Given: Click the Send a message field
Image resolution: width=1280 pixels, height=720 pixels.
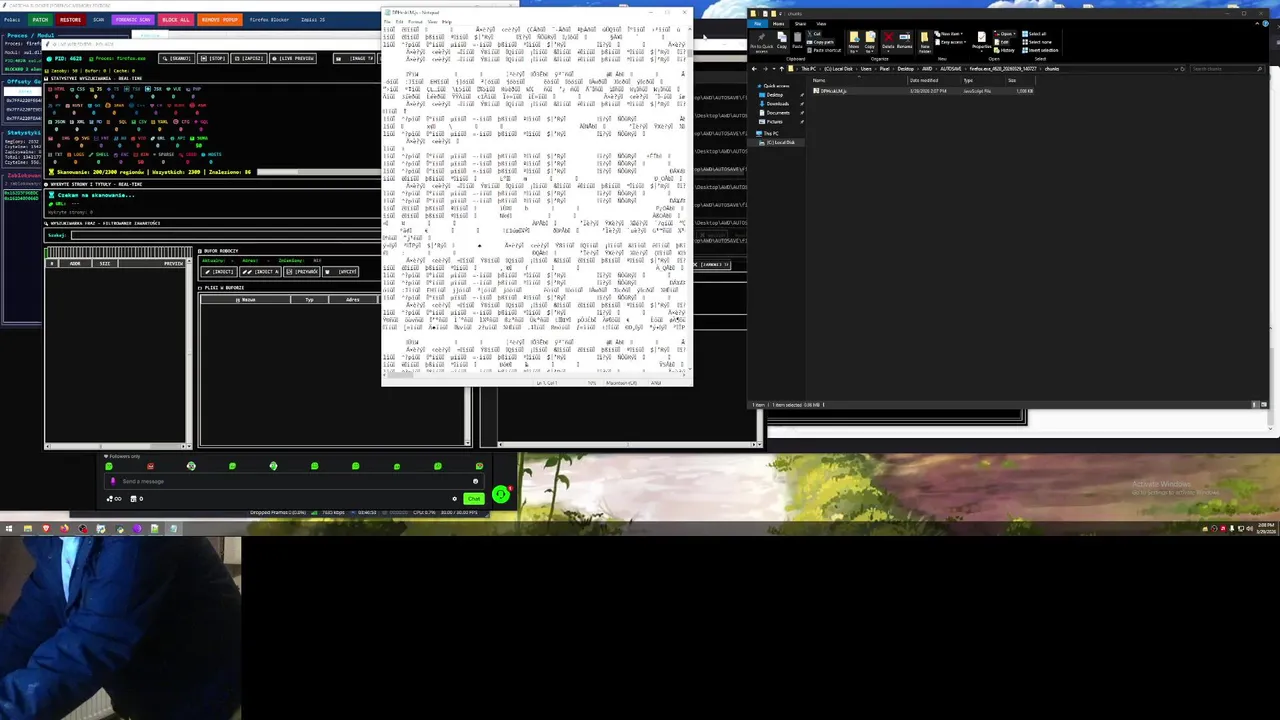Looking at the screenshot, I should pyautogui.click(x=294, y=481).
